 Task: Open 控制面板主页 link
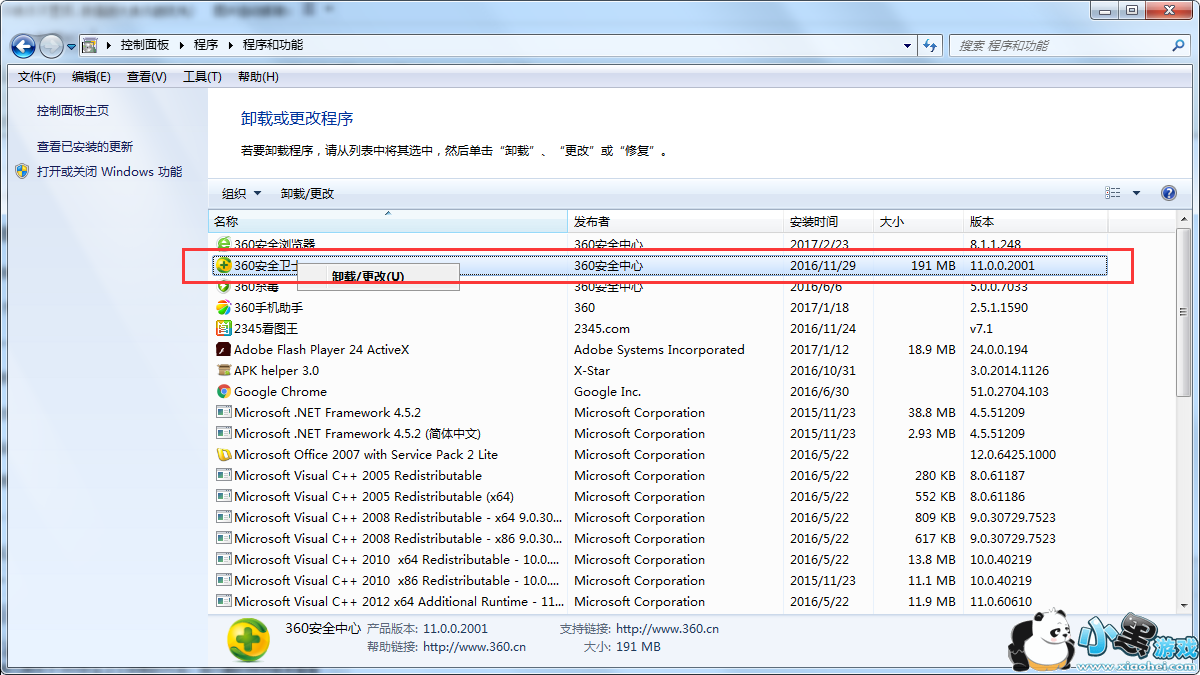tap(73, 111)
